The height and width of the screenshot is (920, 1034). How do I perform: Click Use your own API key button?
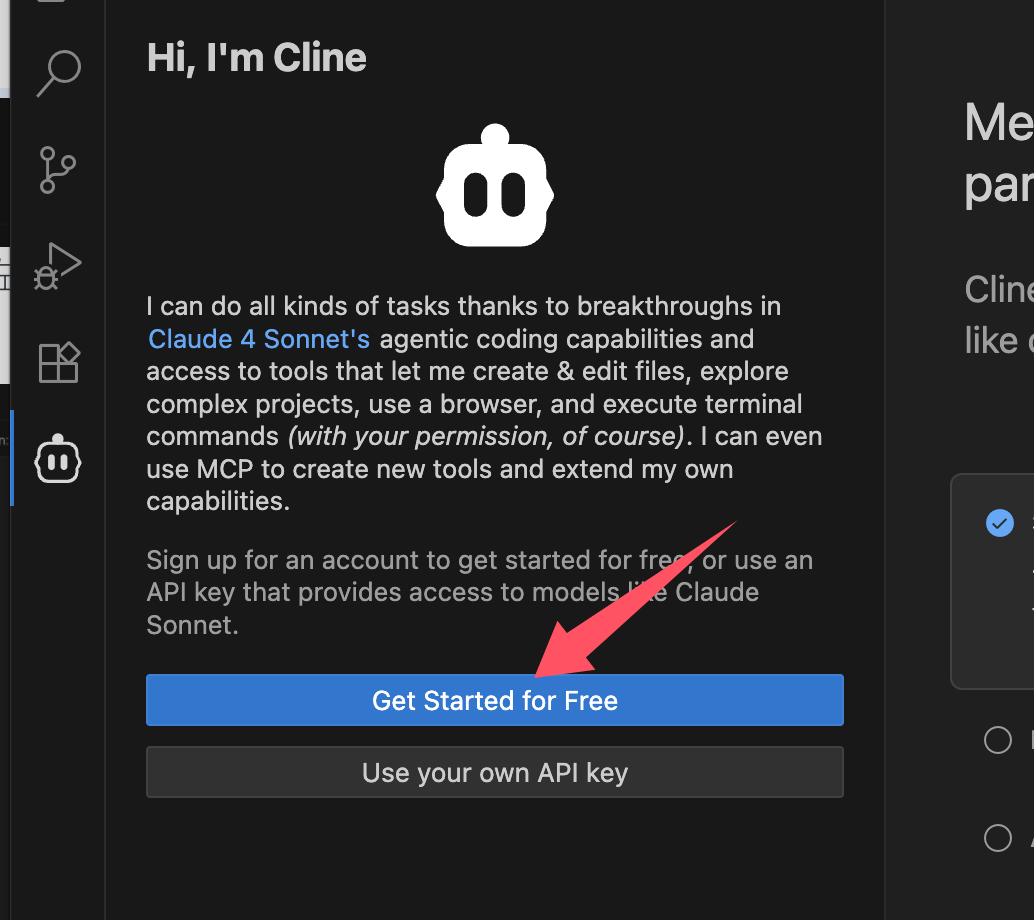click(x=495, y=772)
